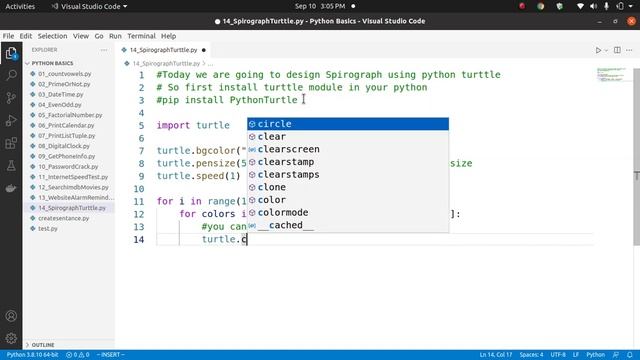Open the Search view in activity bar
The height and width of the screenshot is (360, 640).
pos(11,75)
